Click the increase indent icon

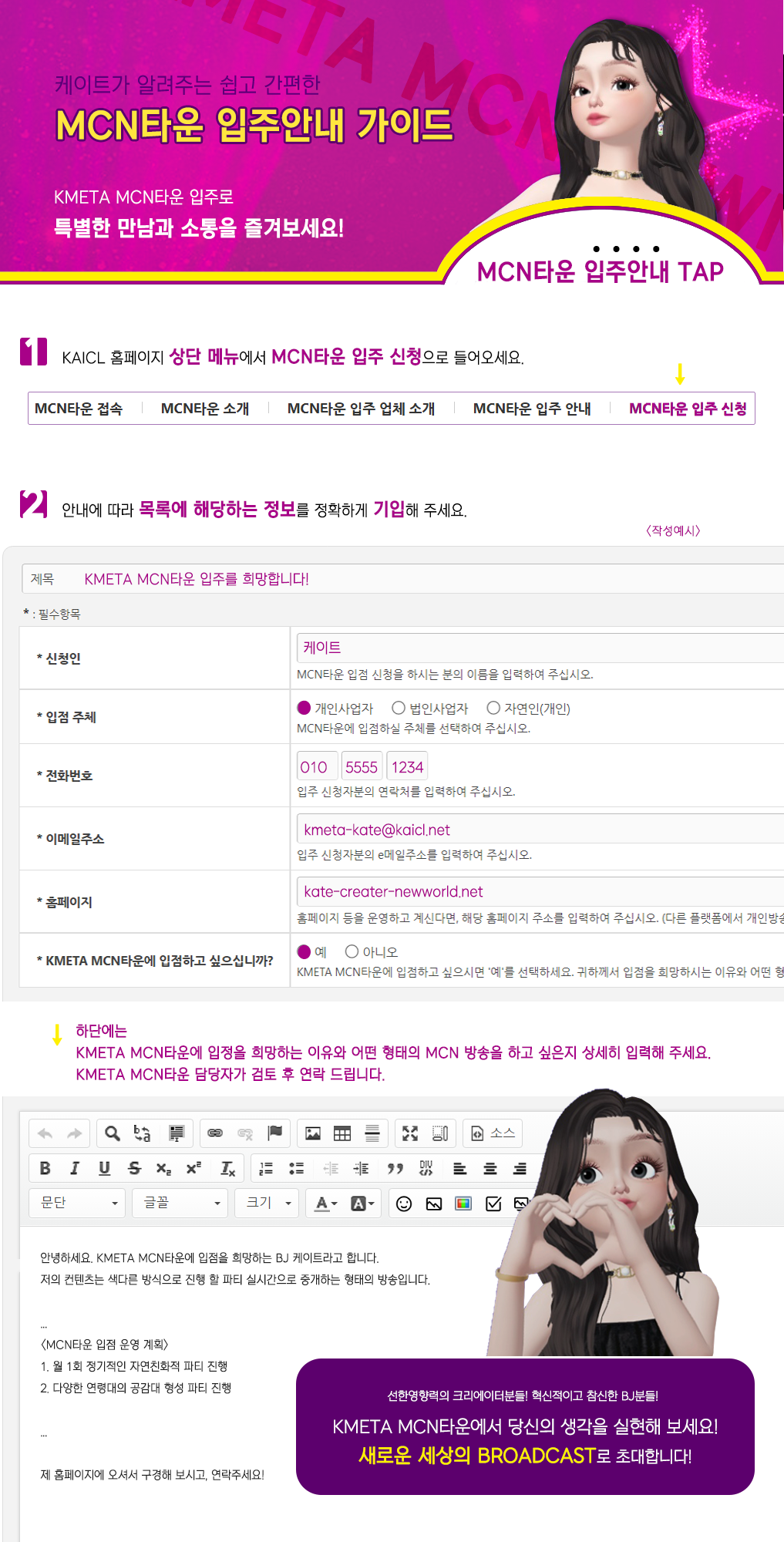tap(361, 1168)
